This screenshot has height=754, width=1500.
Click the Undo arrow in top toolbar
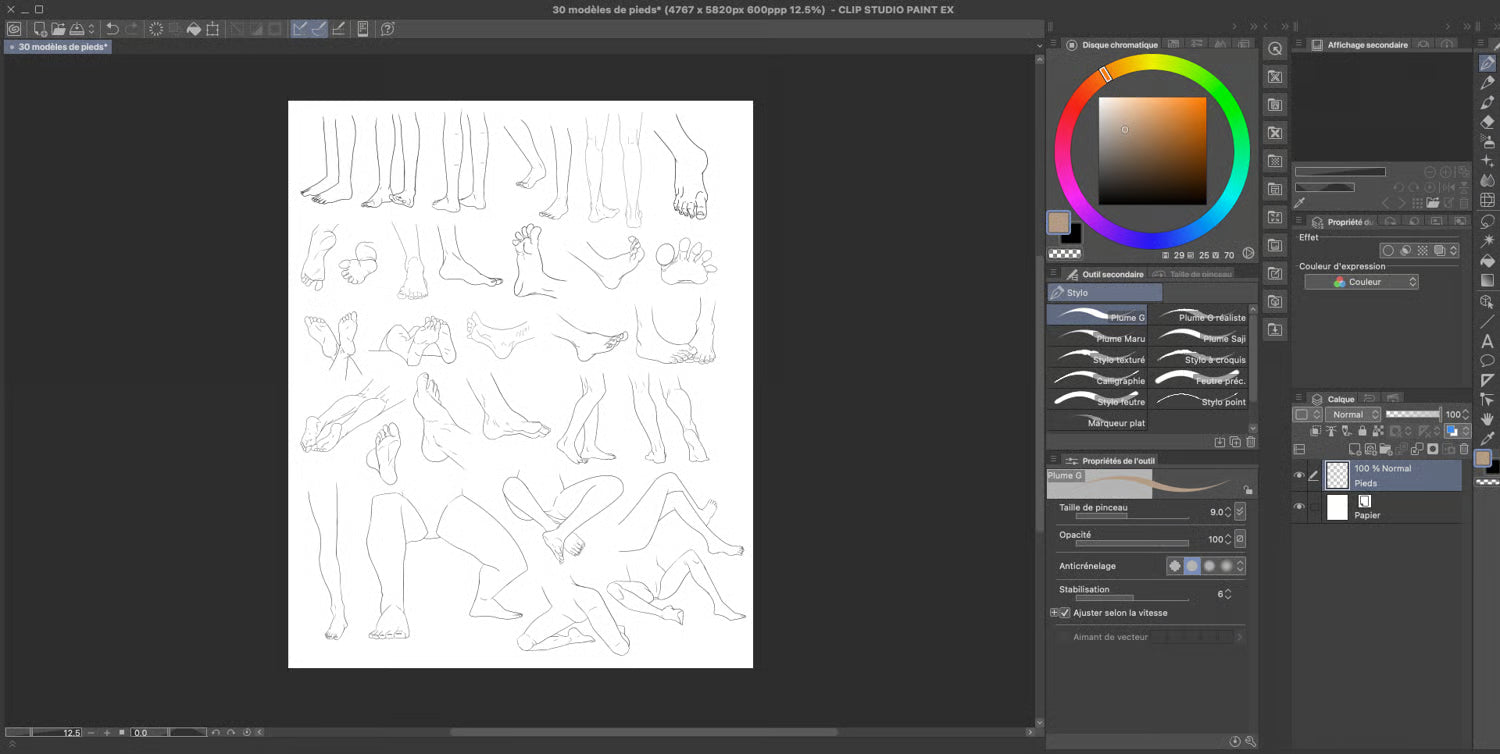[x=112, y=29]
